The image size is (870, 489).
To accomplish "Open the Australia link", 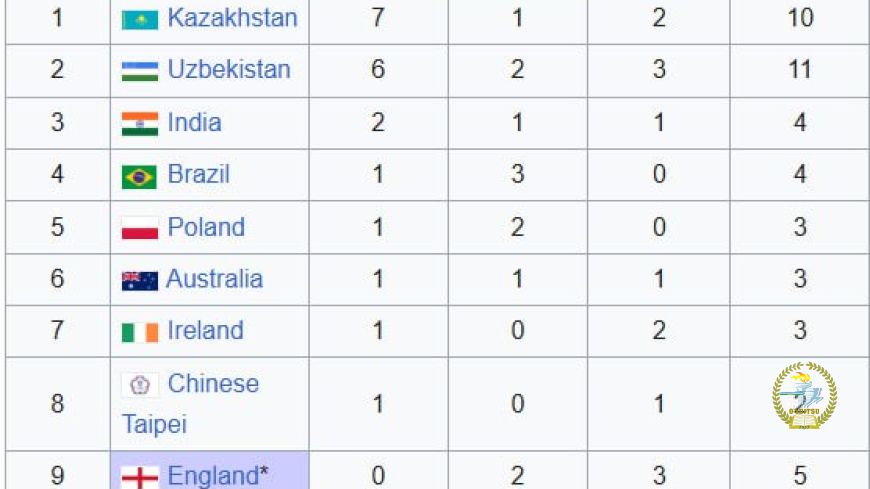I will [x=214, y=279].
